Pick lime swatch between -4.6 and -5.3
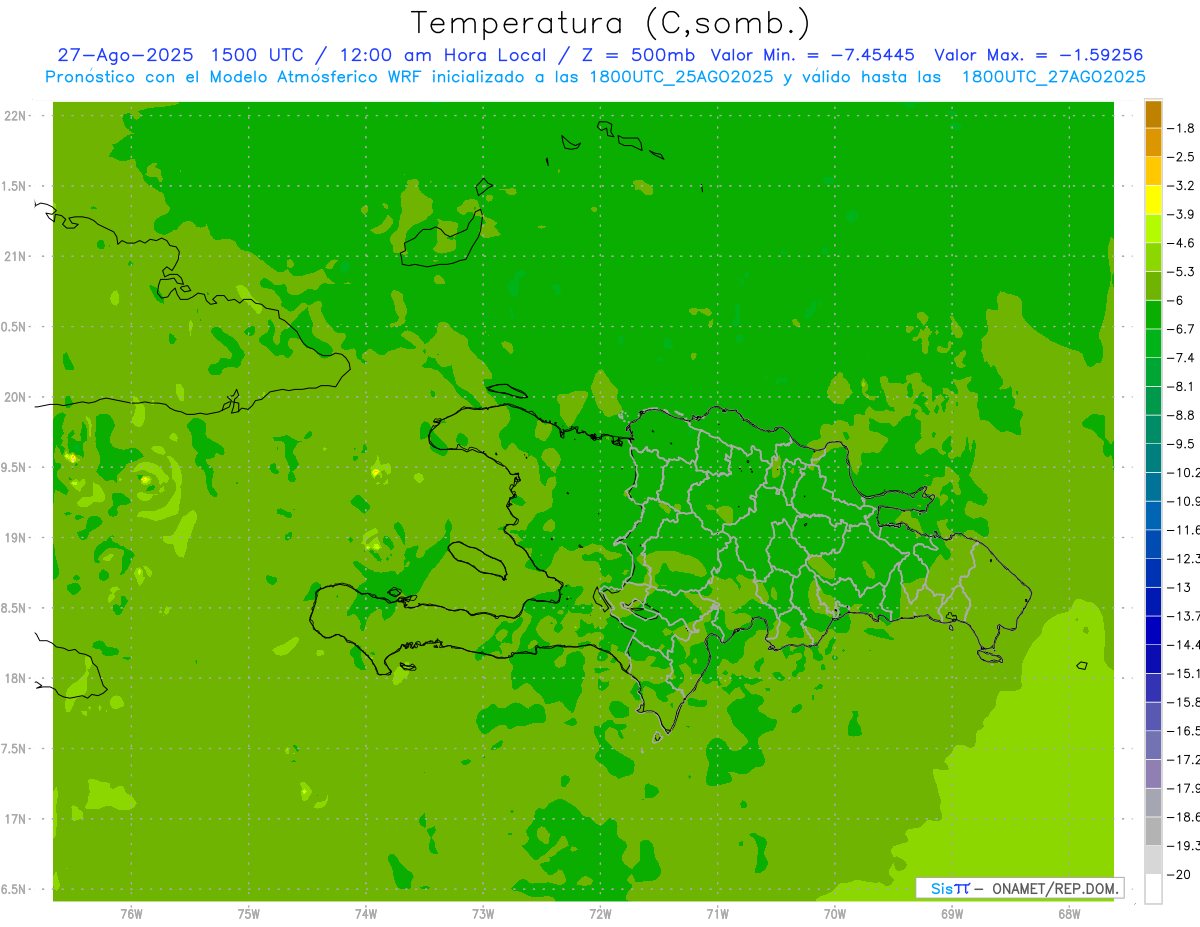Screen dimensions: 1200x927 pos(1153,258)
